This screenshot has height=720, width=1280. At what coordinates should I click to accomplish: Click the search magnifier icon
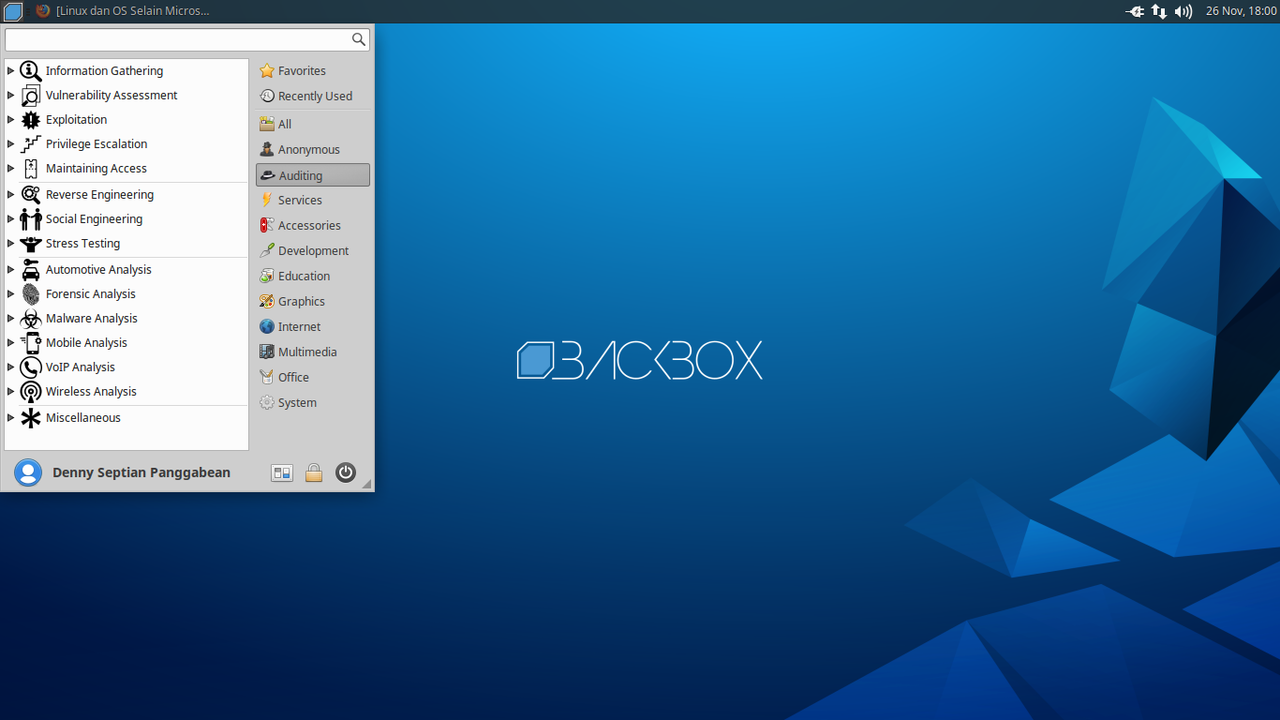(358, 39)
